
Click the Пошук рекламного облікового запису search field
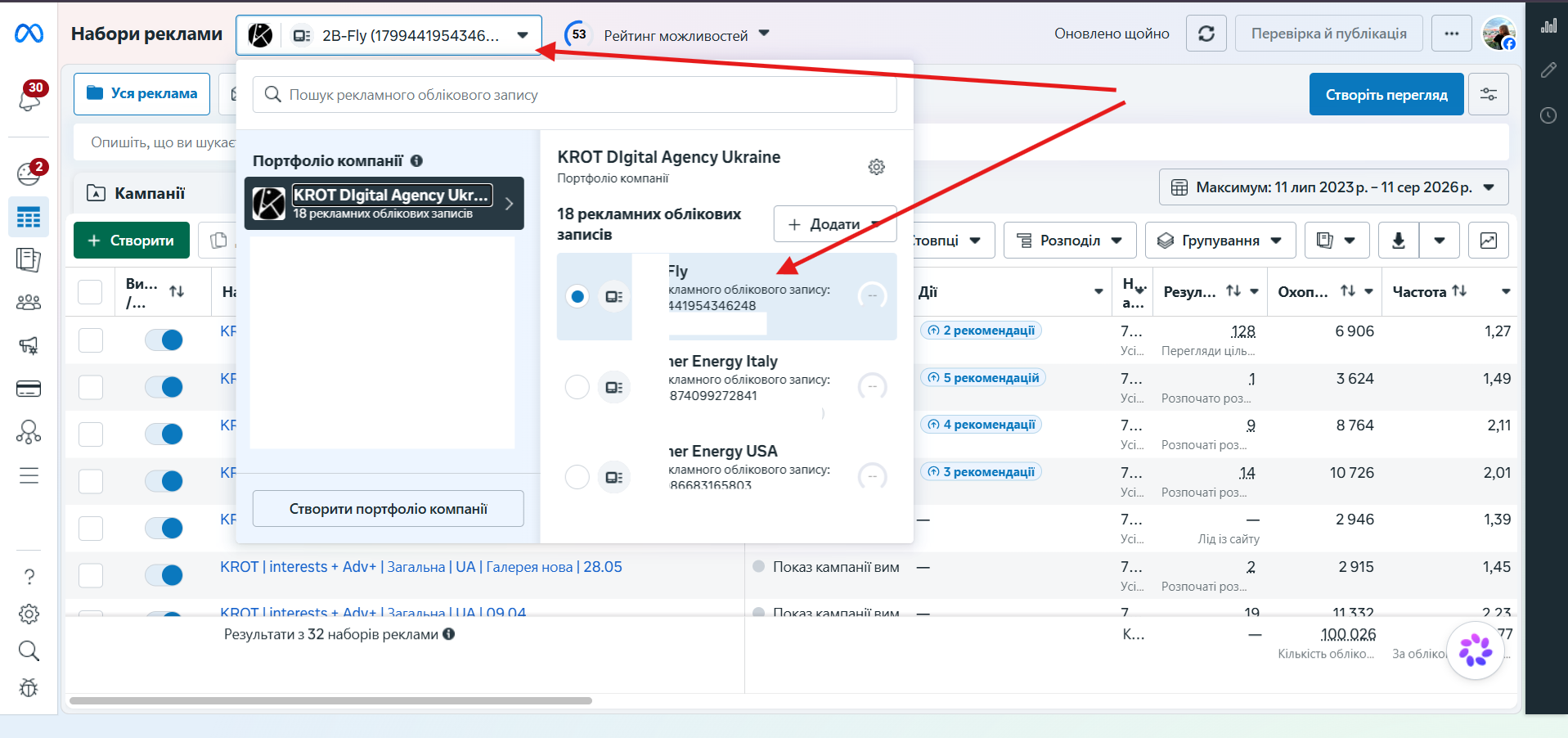[x=575, y=95]
